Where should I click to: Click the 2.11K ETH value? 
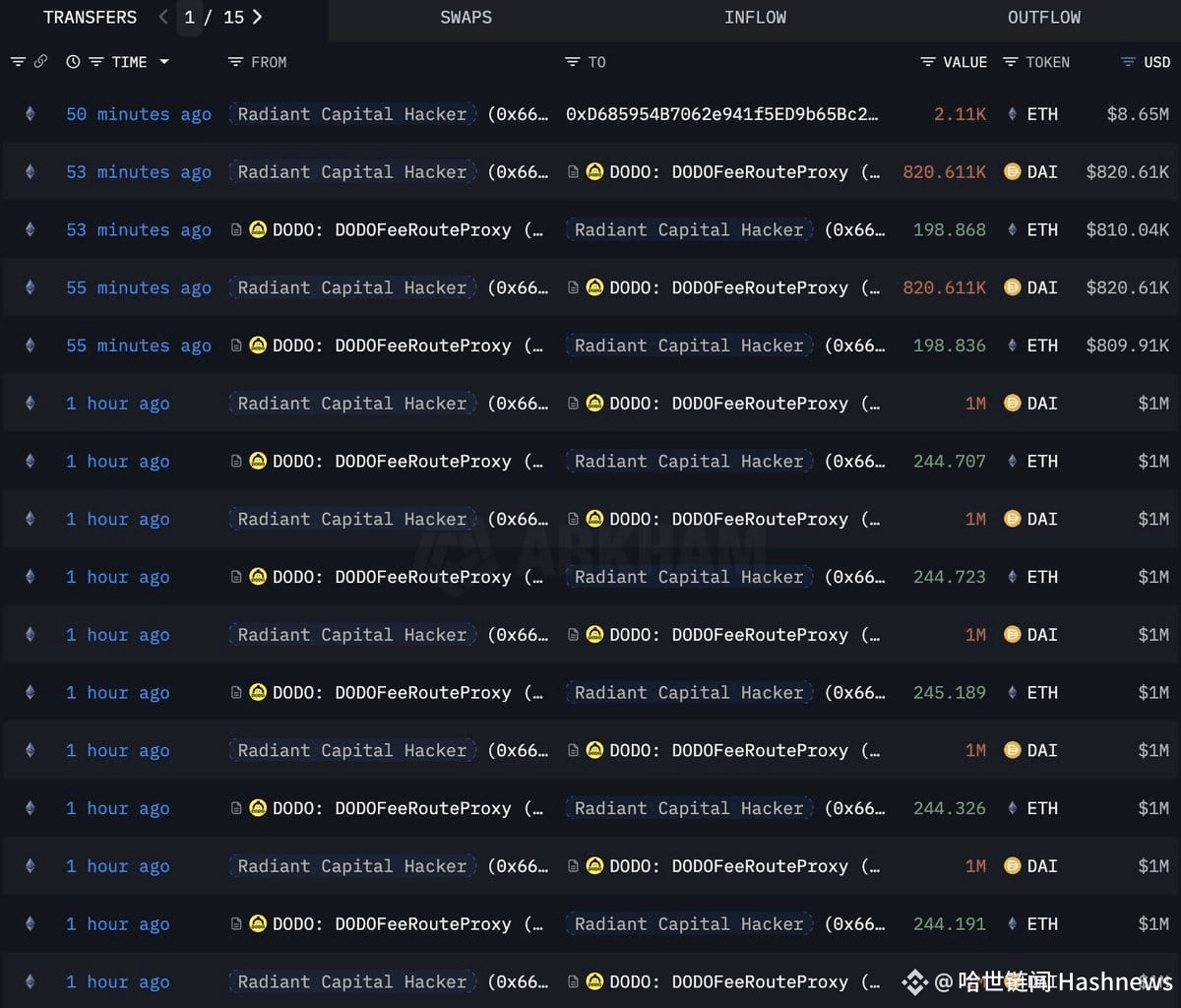click(960, 114)
